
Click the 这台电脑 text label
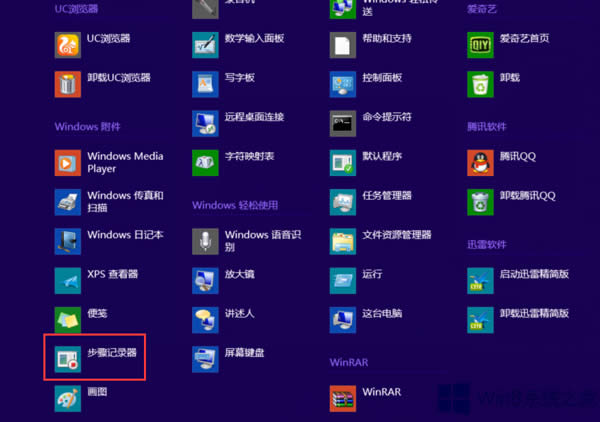[x=382, y=313]
